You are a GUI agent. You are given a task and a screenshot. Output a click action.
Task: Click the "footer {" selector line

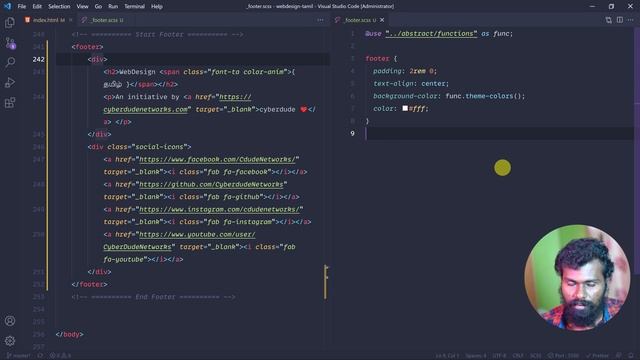(381, 58)
